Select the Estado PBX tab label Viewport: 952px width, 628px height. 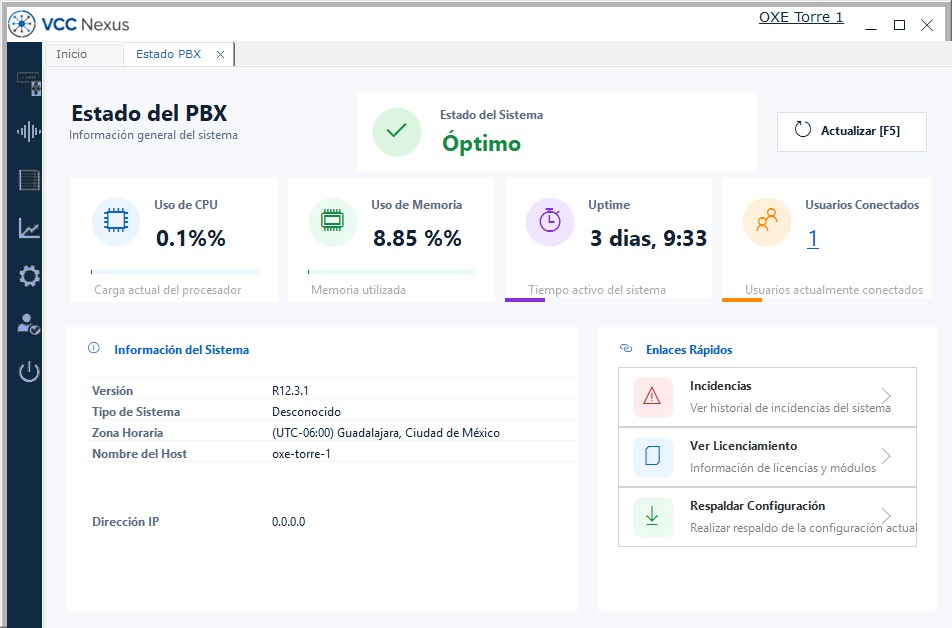168,54
